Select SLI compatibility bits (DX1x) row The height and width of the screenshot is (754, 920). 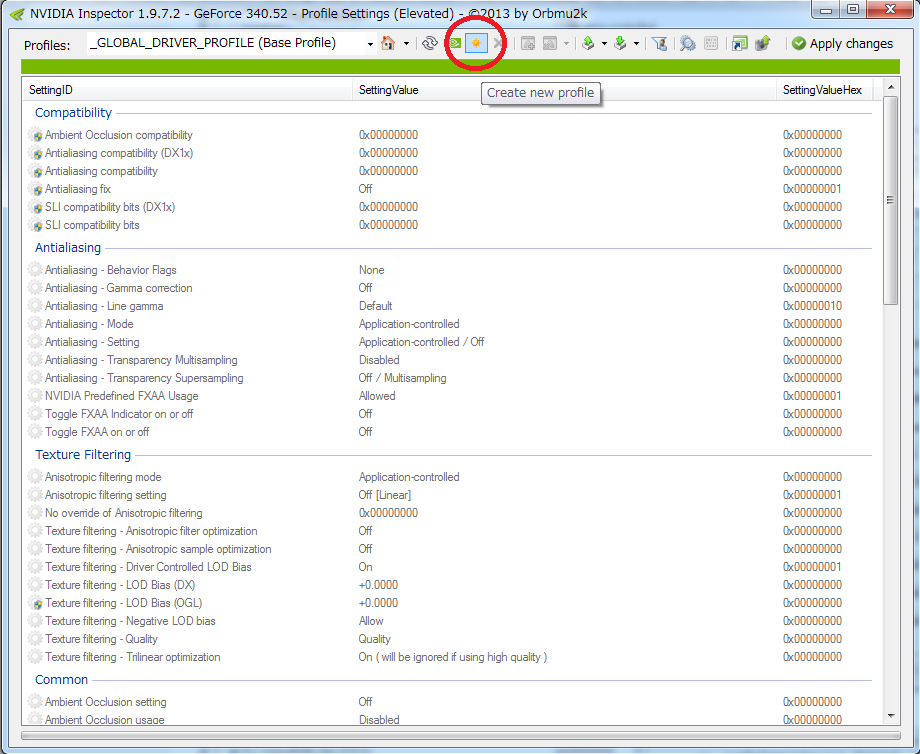[x=449, y=207]
